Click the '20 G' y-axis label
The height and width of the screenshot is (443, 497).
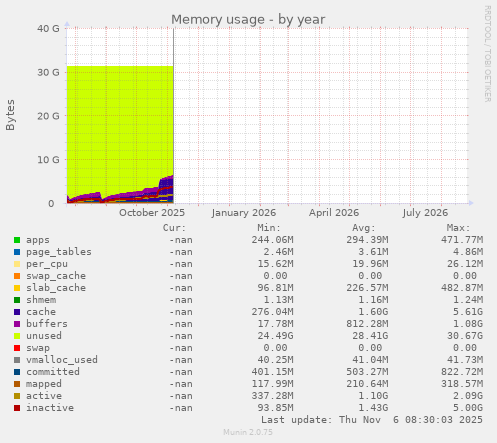point(48,116)
